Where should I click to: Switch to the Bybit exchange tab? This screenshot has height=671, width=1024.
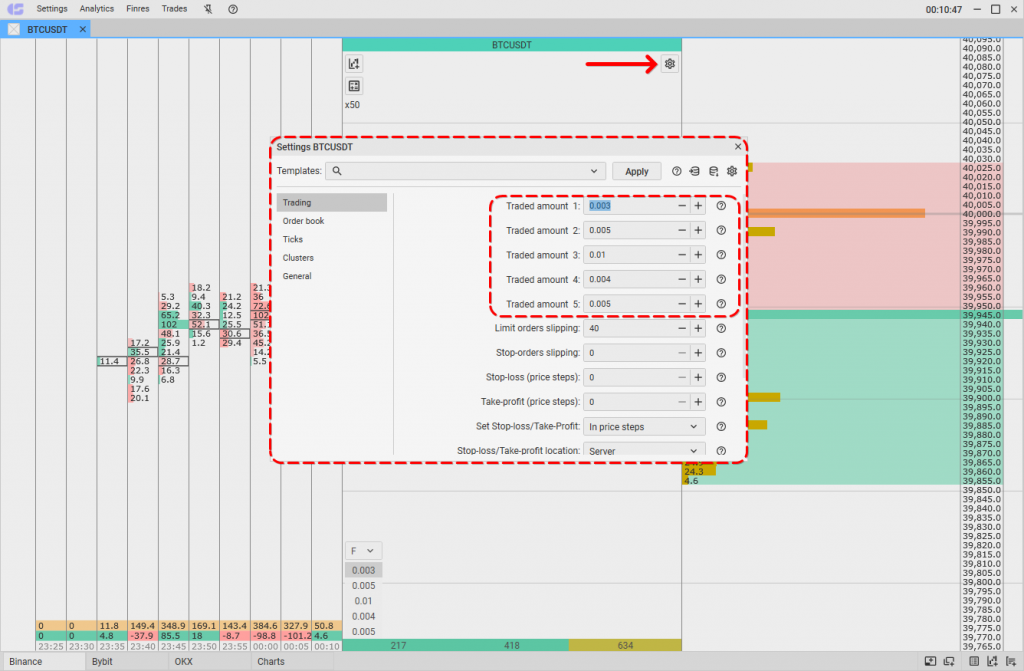[102, 661]
